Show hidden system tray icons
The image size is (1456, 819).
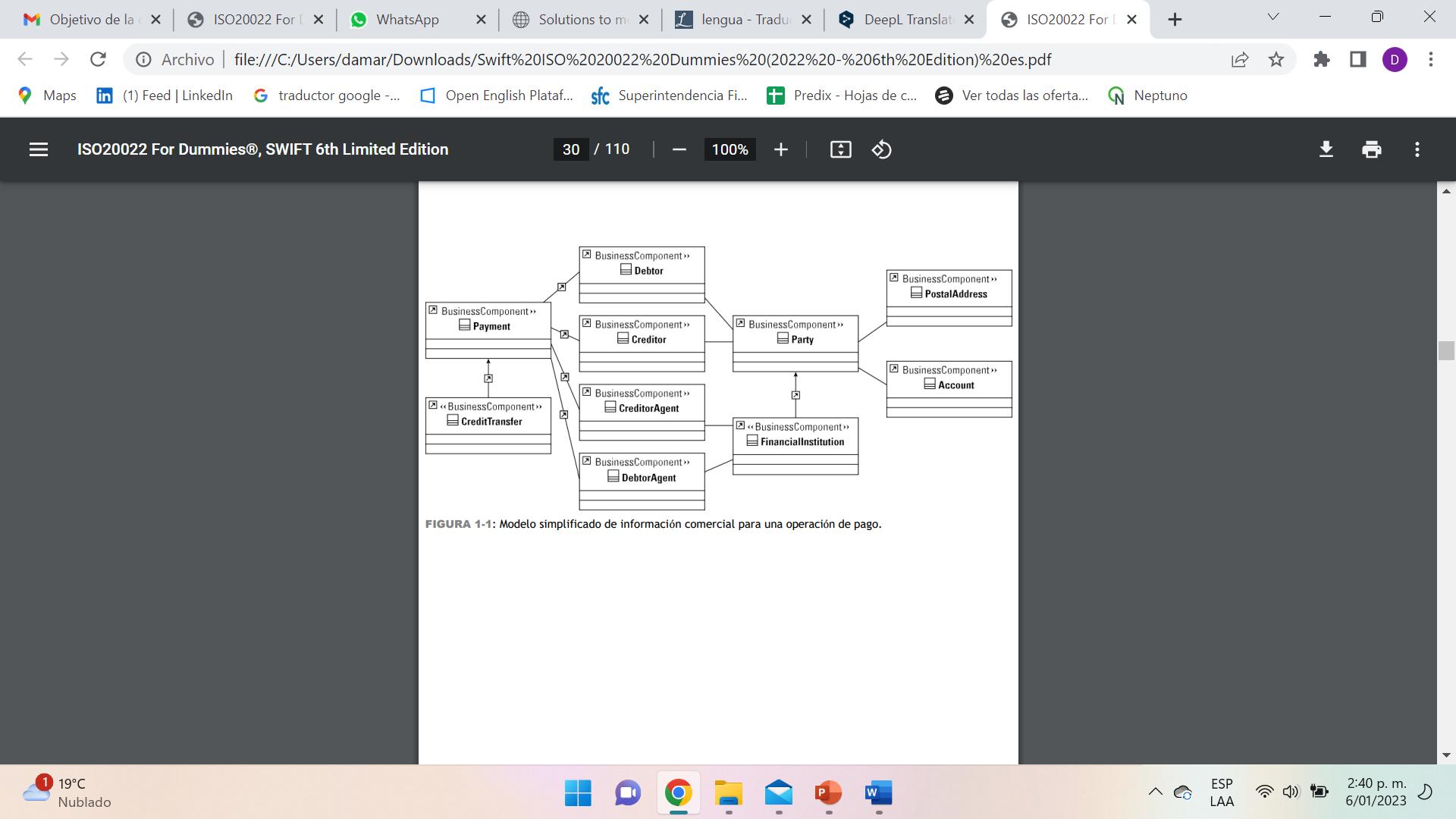(1155, 792)
